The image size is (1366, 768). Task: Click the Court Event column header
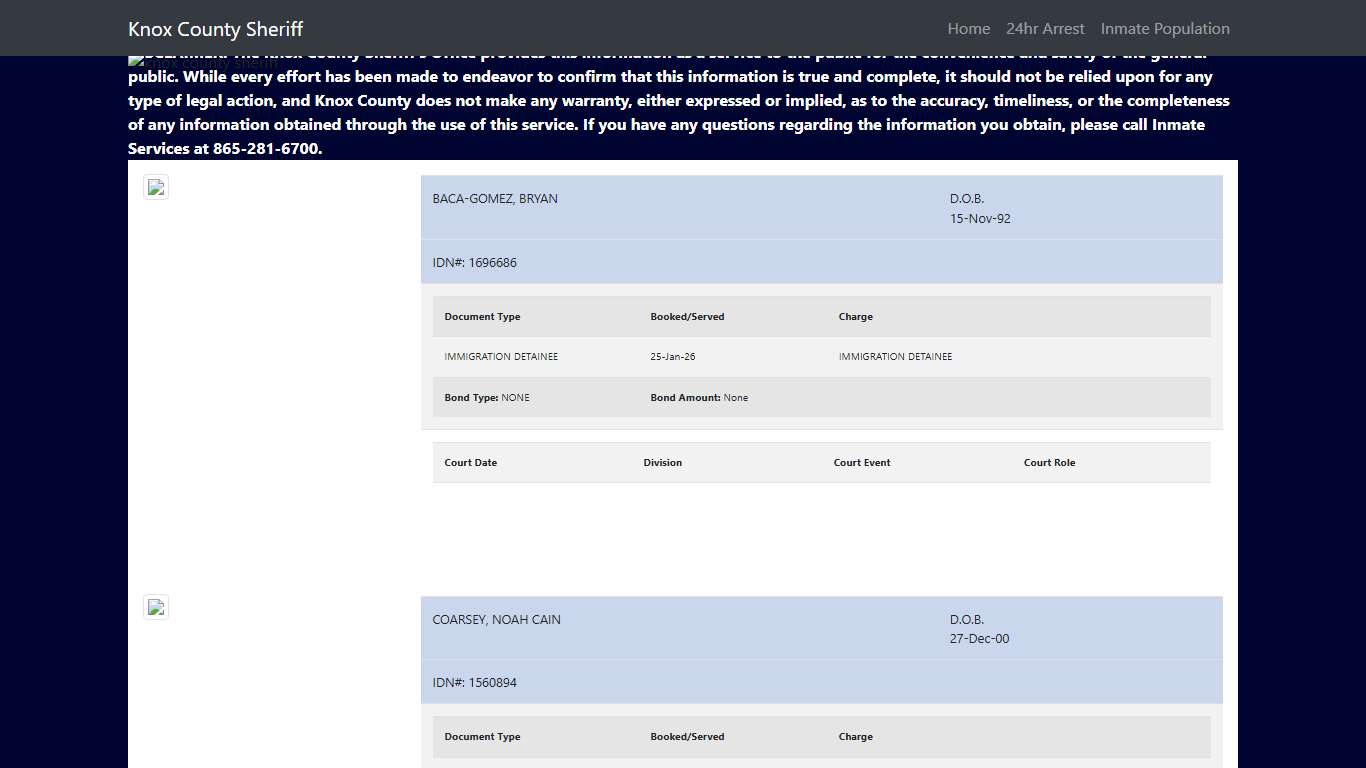tap(861, 463)
